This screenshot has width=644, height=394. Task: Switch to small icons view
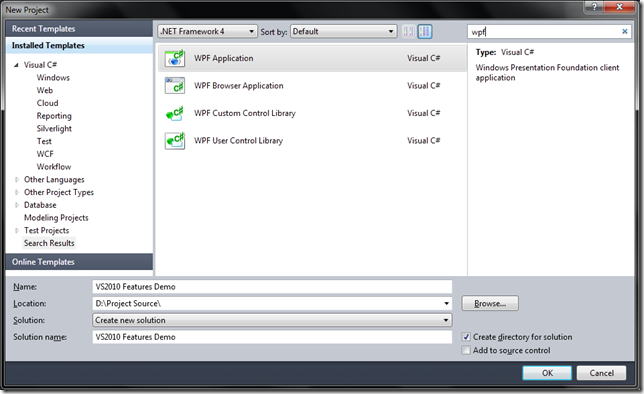(x=408, y=31)
